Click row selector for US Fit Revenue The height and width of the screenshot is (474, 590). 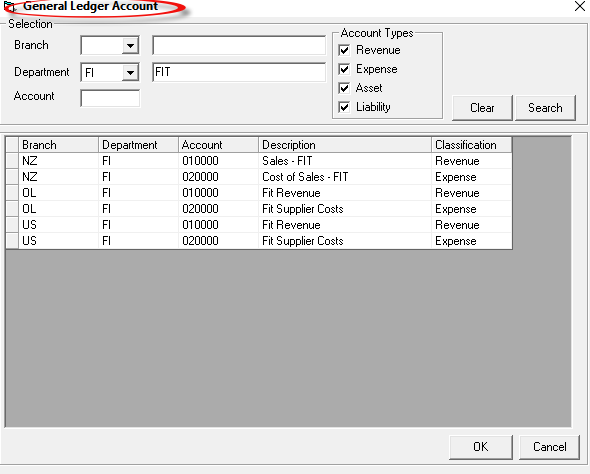pyautogui.click(x=12, y=225)
